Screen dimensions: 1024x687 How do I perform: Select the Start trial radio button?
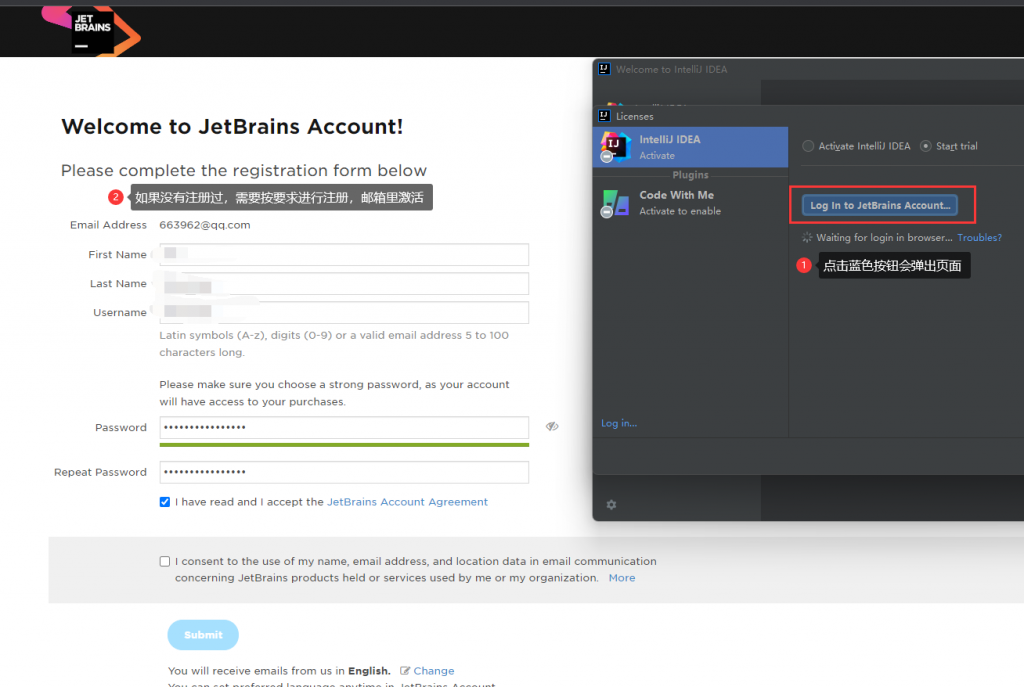[925, 146]
